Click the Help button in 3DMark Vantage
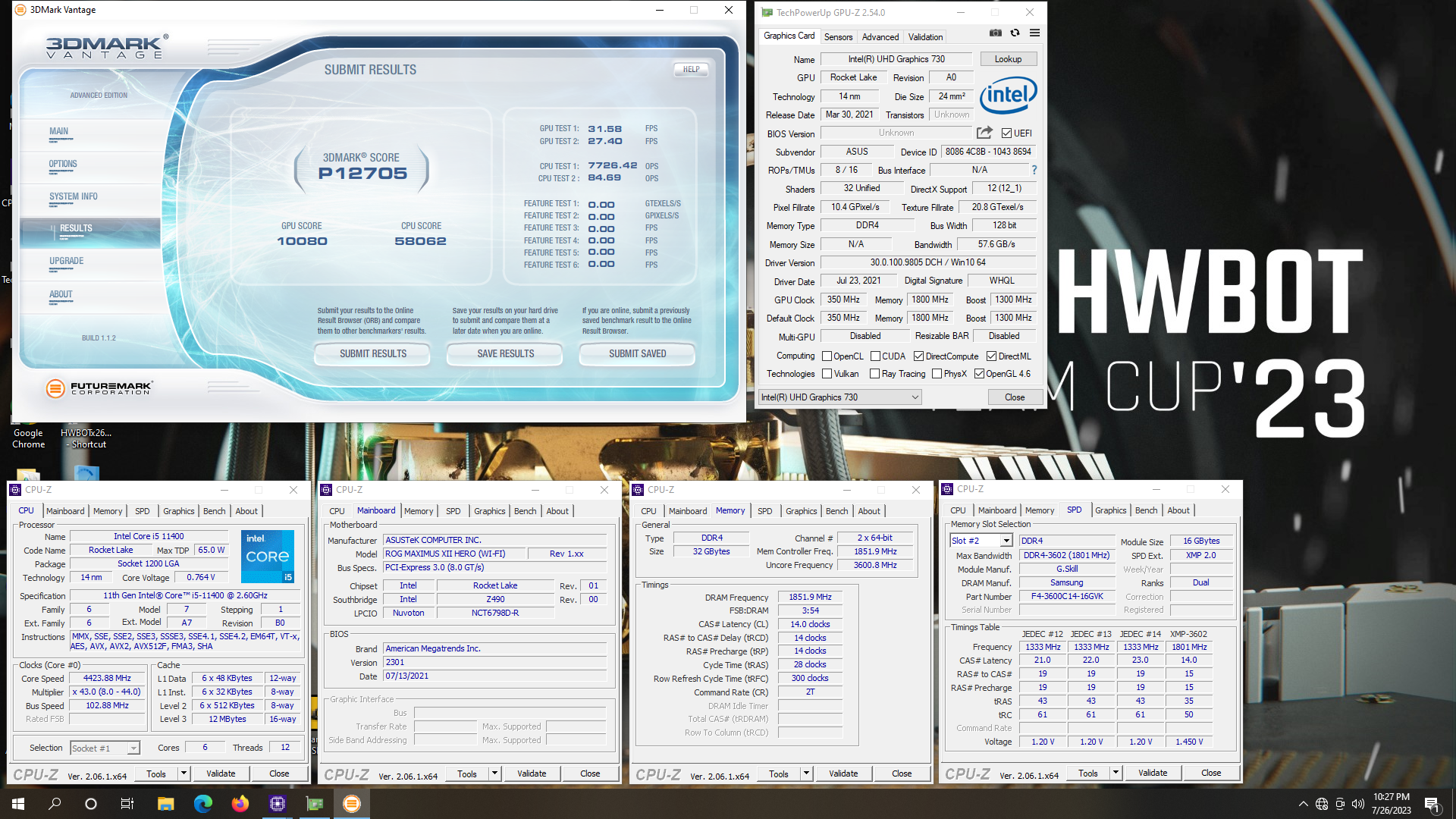Viewport: 1456px width, 819px height. click(x=691, y=69)
